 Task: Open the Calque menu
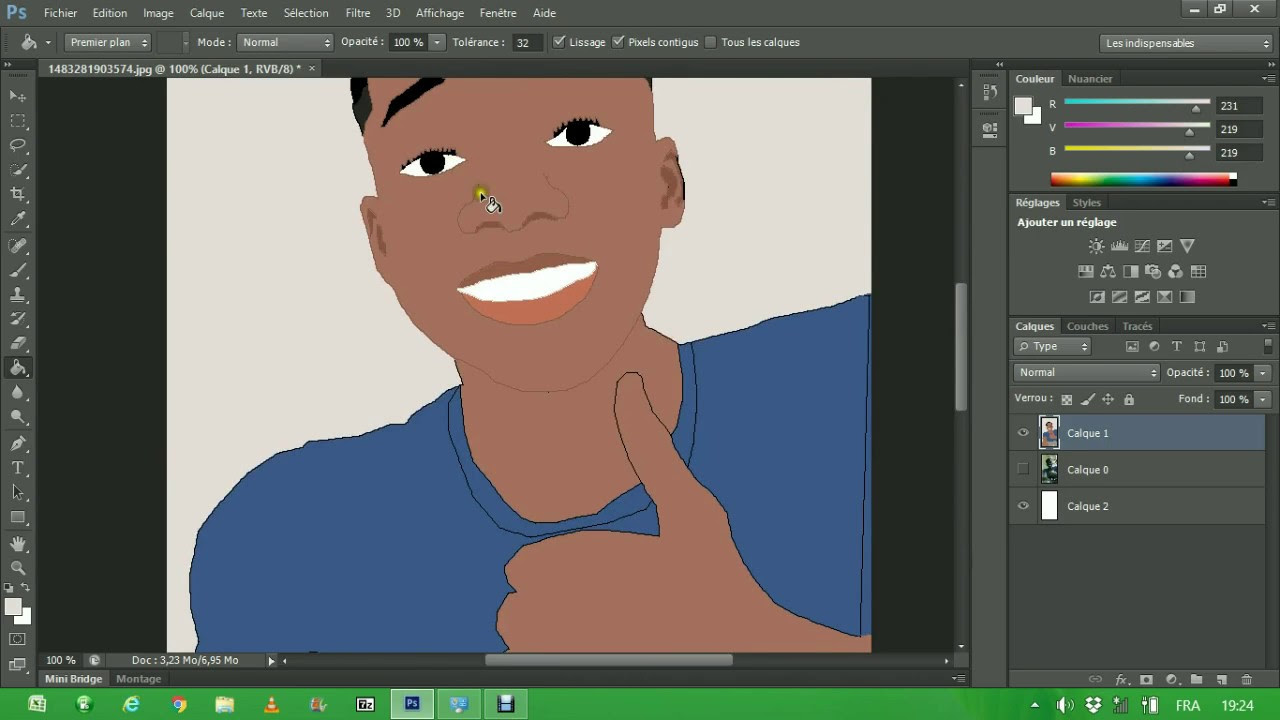click(x=207, y=13)
